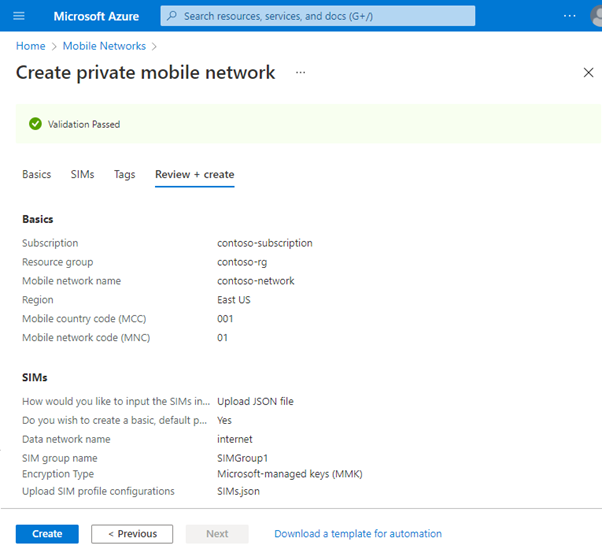Go to the Mobile Networks breadcrumb
This screenshot has height=553, width=602.
pos(104,46)
